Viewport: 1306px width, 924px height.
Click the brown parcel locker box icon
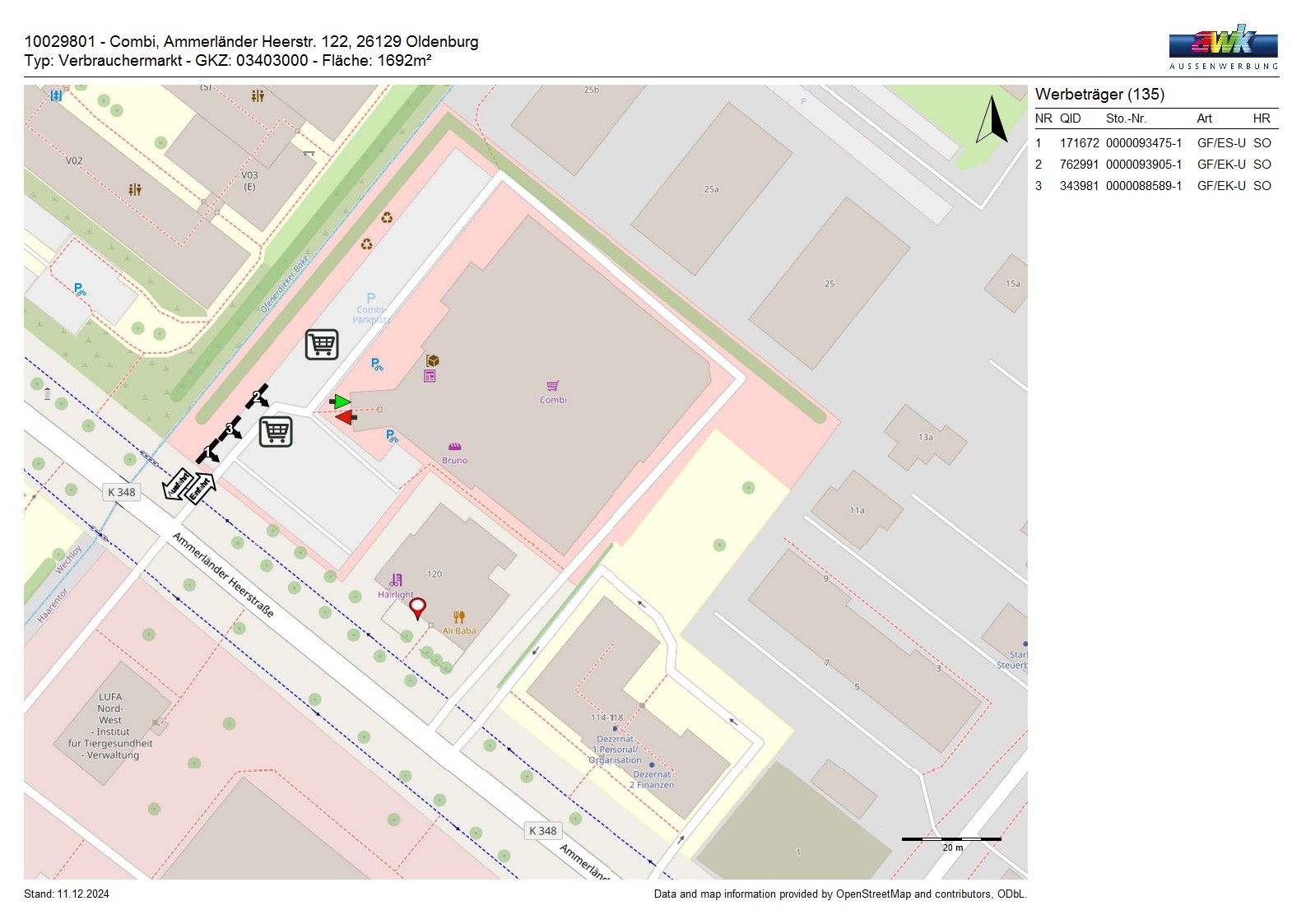click(x=432, y=360)
